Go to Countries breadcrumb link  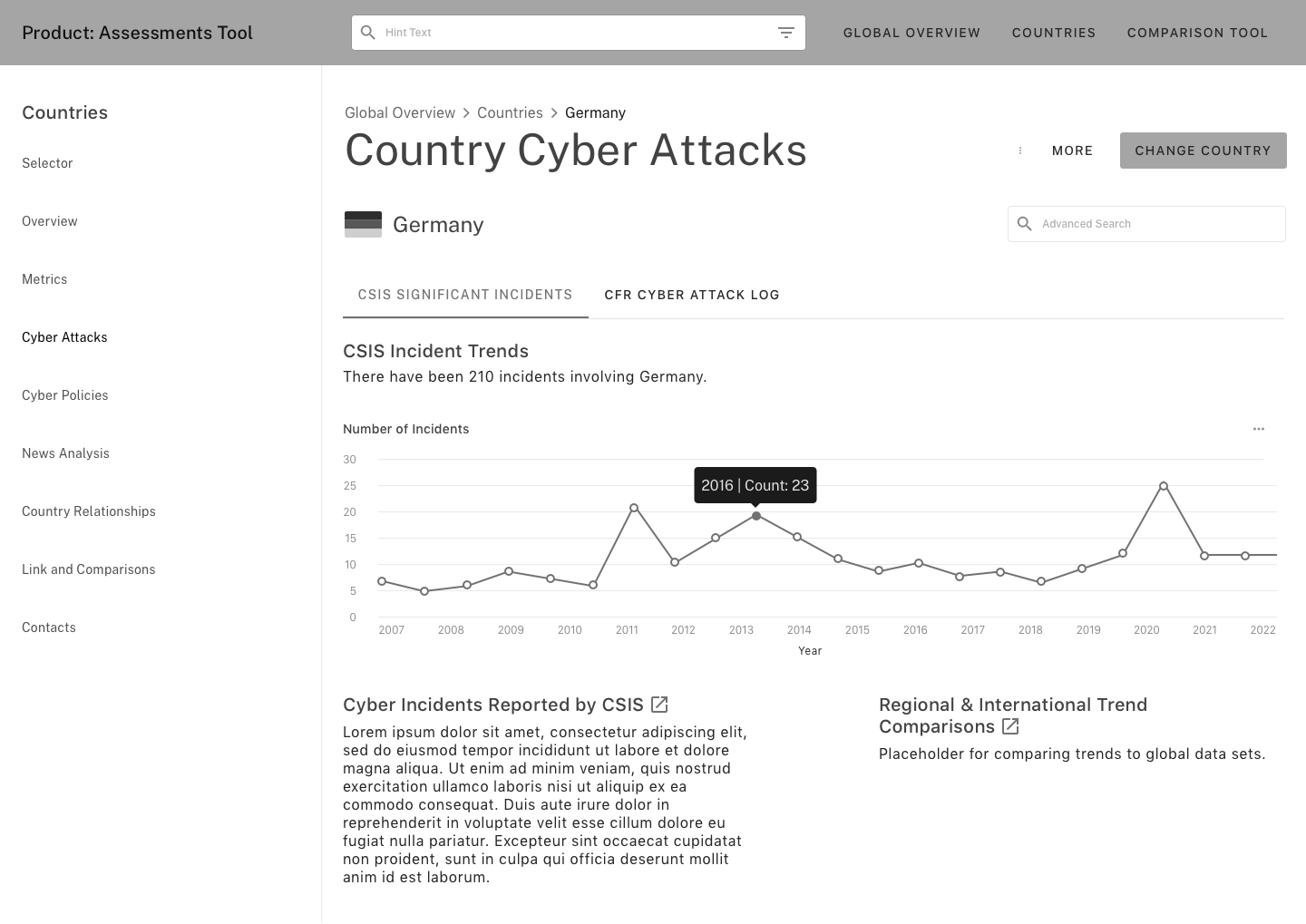510,113
